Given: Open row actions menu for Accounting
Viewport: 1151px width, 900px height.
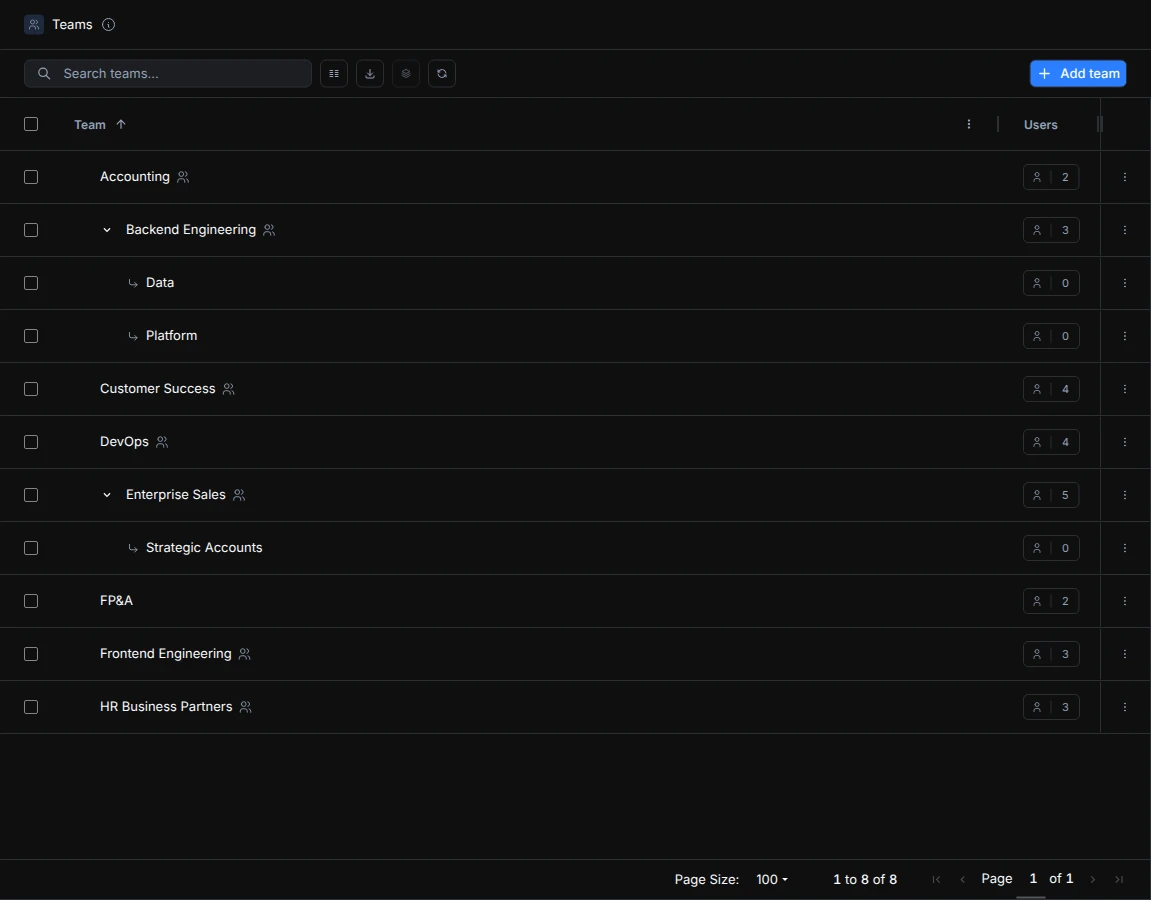Looking at the screenshot, I should tap(1125, 177).
